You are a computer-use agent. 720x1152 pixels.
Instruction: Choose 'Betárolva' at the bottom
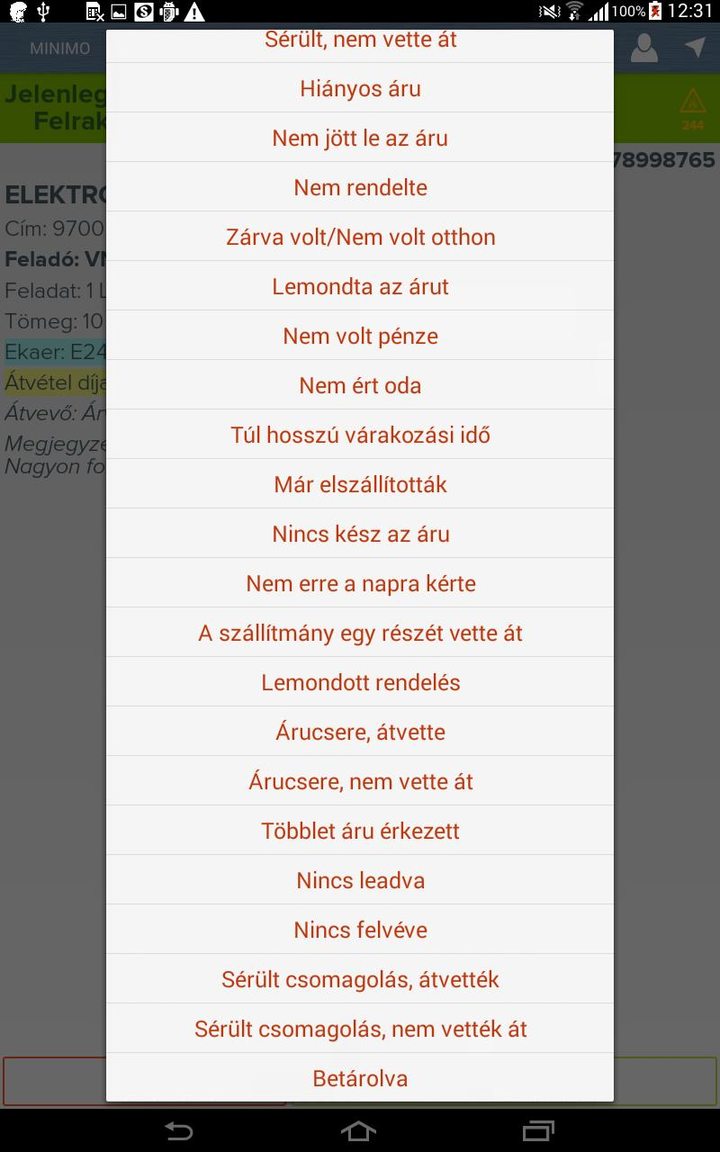(x=360, y=1079)
